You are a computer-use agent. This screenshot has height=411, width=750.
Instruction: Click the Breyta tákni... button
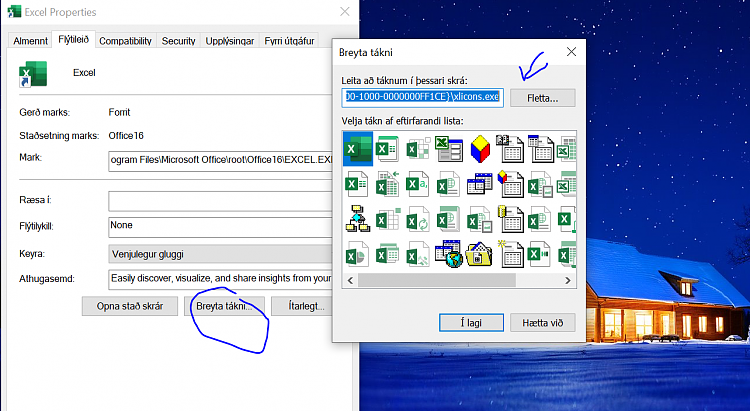pyautogui.click(x=224, y=306)
